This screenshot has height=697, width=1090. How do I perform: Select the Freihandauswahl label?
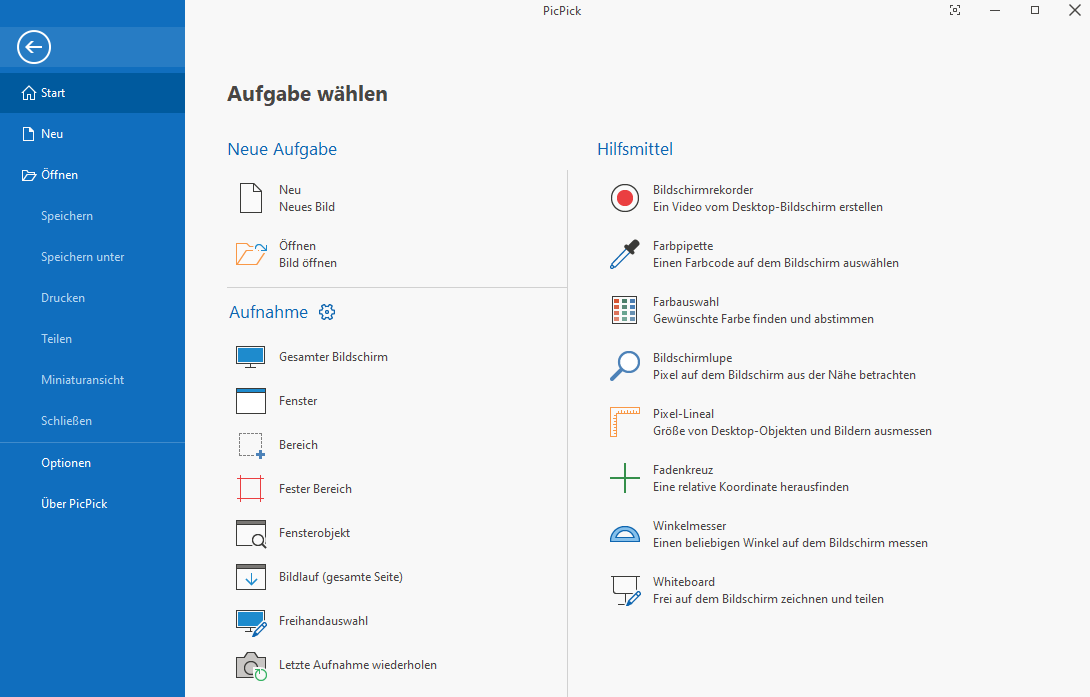tap(323, 621)
